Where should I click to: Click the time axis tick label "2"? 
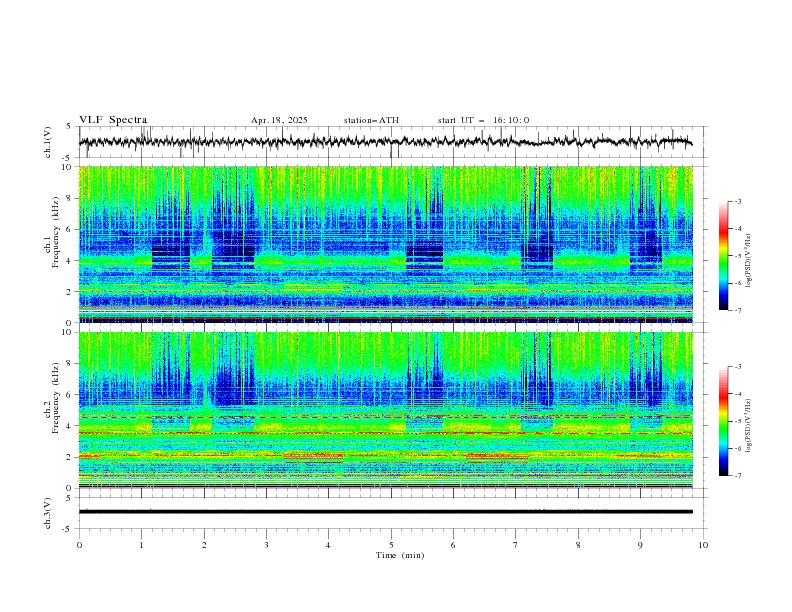tap(204, 545)
